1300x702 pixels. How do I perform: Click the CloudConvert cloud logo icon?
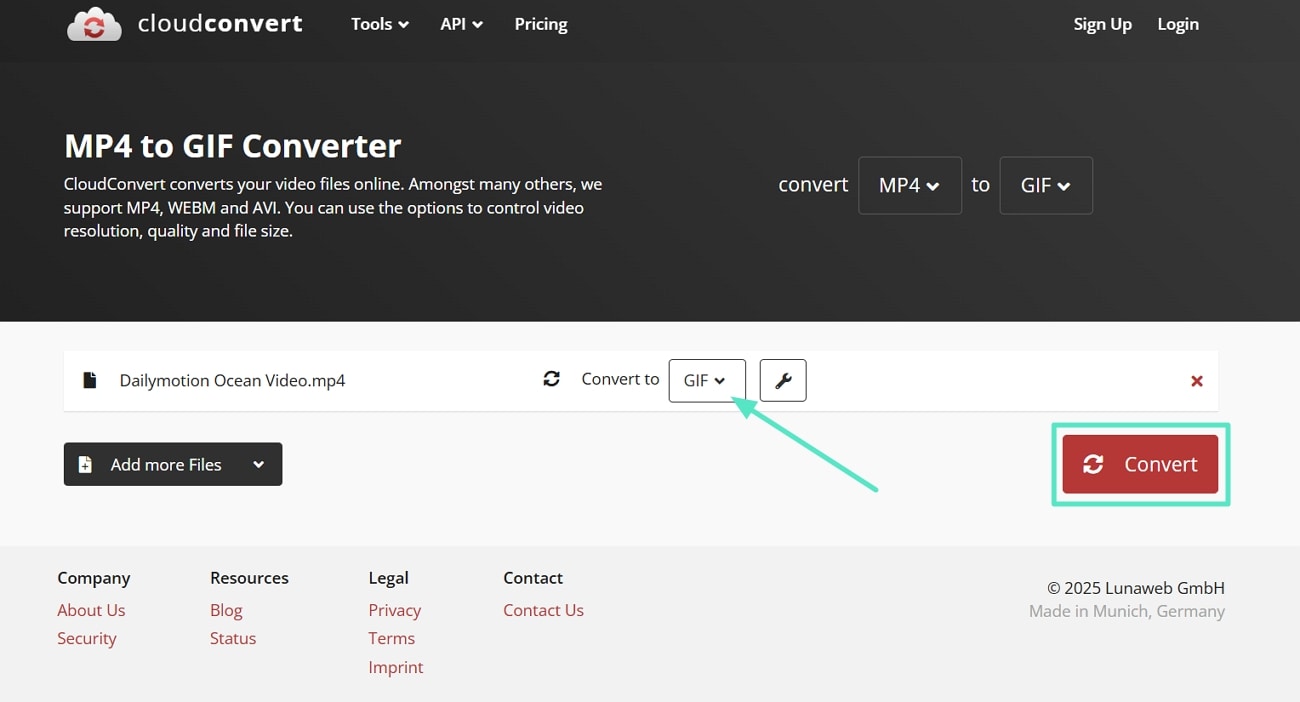(94, 24)
